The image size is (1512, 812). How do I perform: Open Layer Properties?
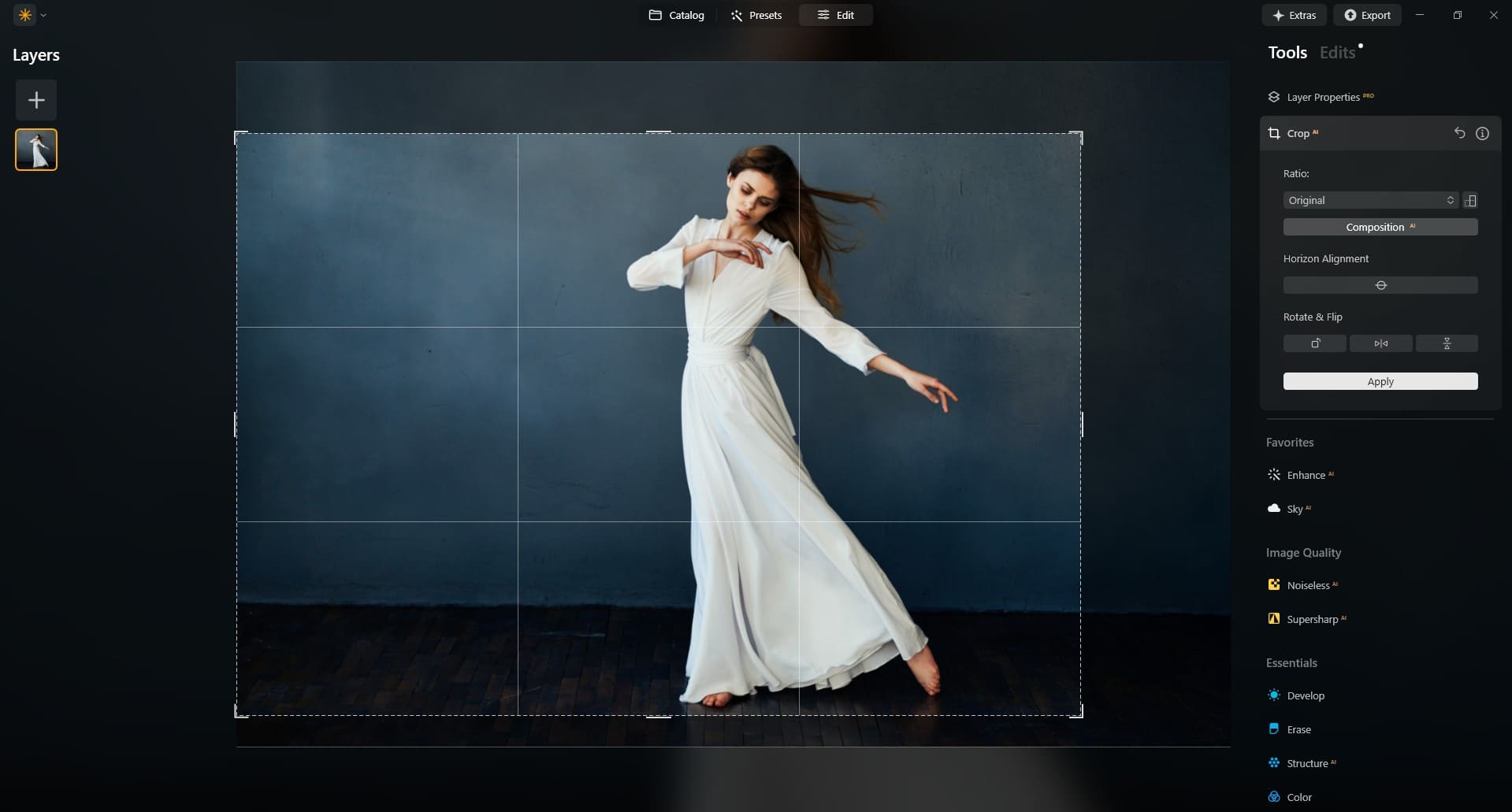pyautogui.click(x=1328, y=96)
